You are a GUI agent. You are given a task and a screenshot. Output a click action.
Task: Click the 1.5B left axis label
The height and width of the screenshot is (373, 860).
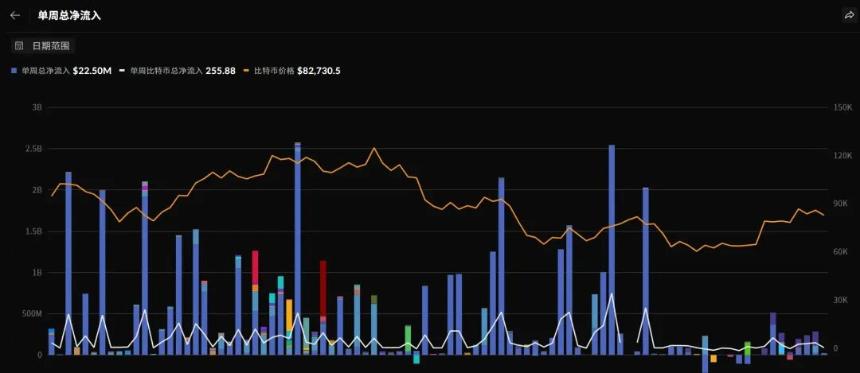pyautogui.click(x=34, y=231)
